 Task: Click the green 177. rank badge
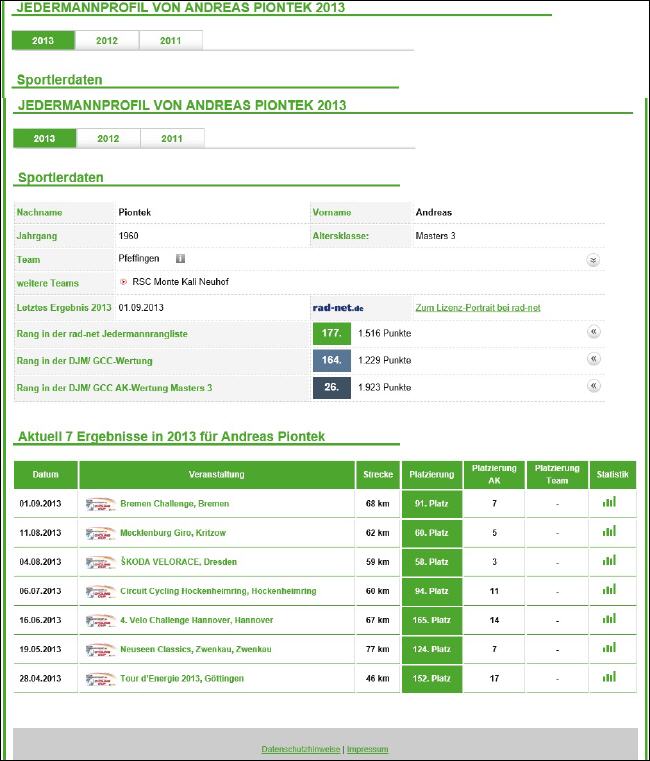click(x=331, y=333)
